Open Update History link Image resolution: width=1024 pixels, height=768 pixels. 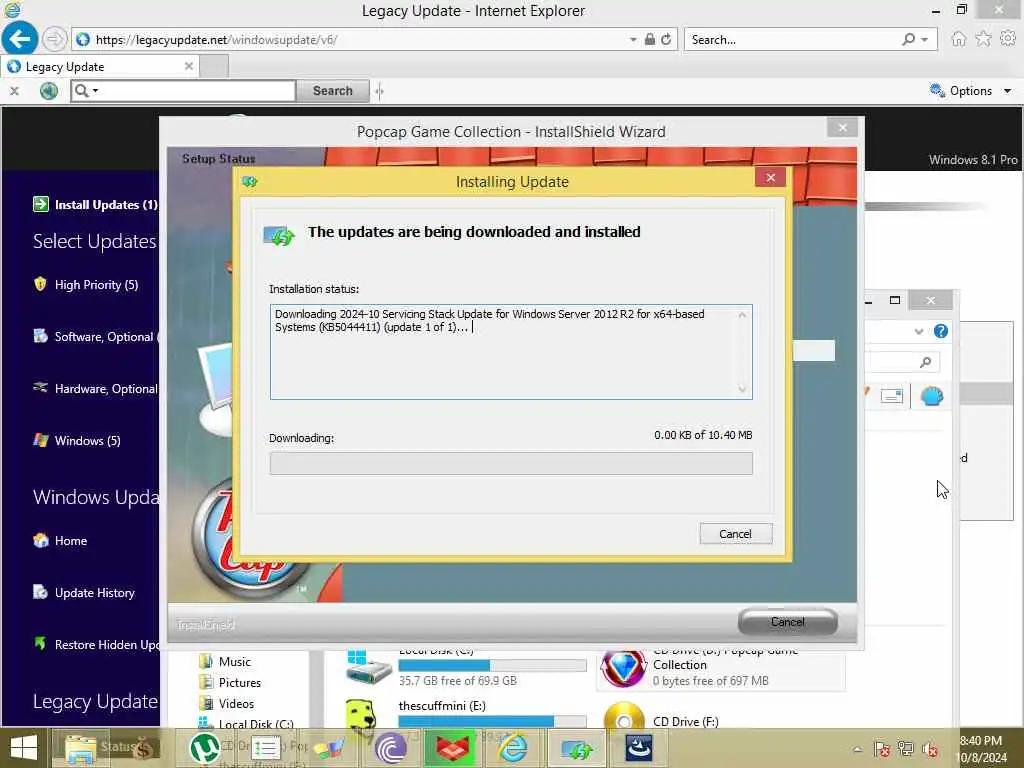95,593
